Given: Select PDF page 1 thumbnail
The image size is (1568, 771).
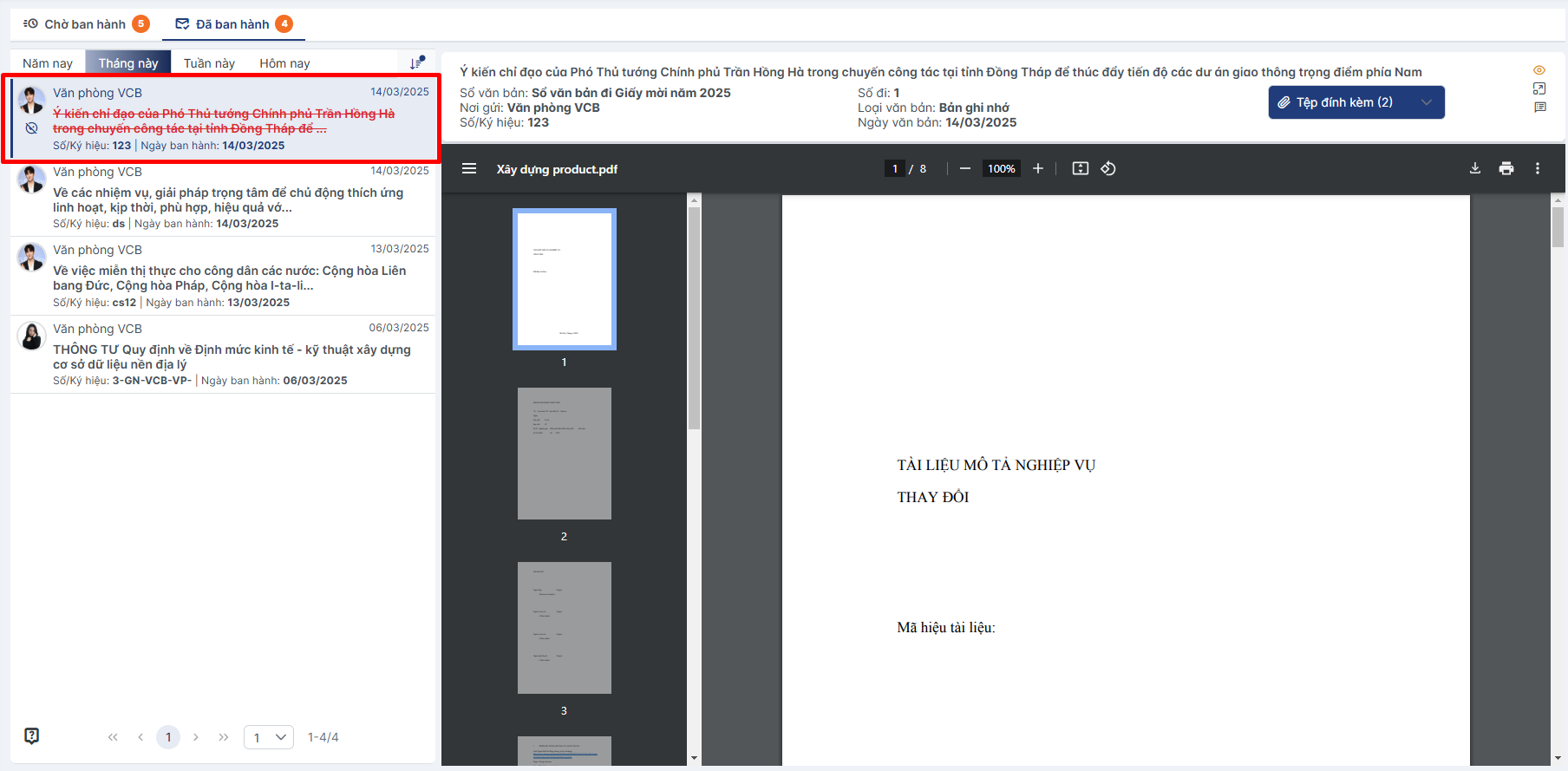Looking at the screenshot, I should pyautogui.click(x=565, y=278).
